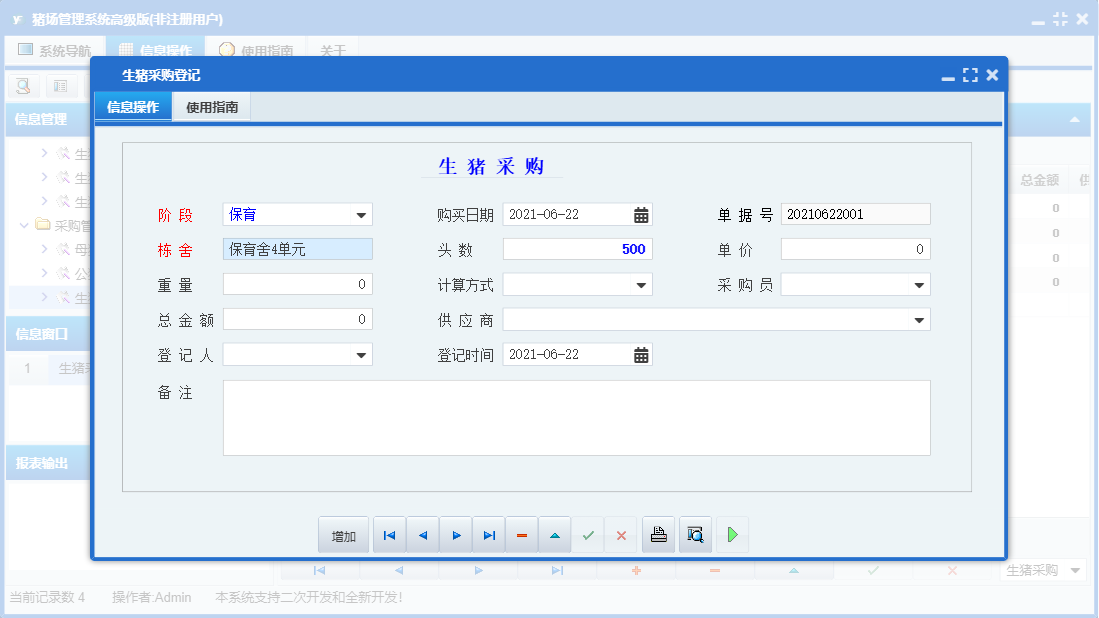Image resolution: width=1099 pixels, height=618 pixels.
Task: Open calendar picker for 购买日期
Action: click(641, 215)
